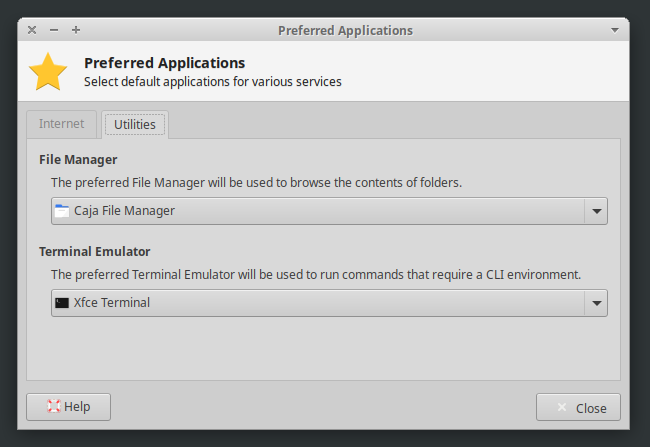Switch to the Internet tab

tap(62, 124)
